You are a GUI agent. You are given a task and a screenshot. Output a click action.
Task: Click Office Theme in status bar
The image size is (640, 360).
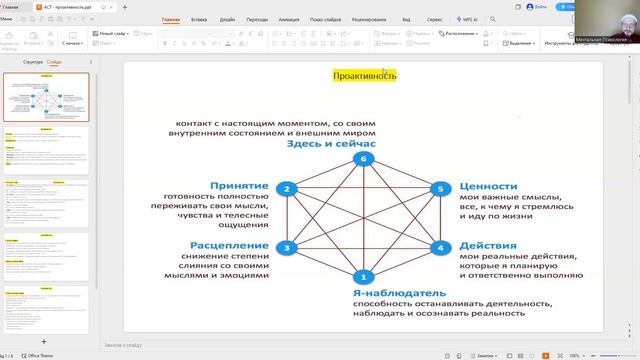pyautogui.click(x=37, y=356)
